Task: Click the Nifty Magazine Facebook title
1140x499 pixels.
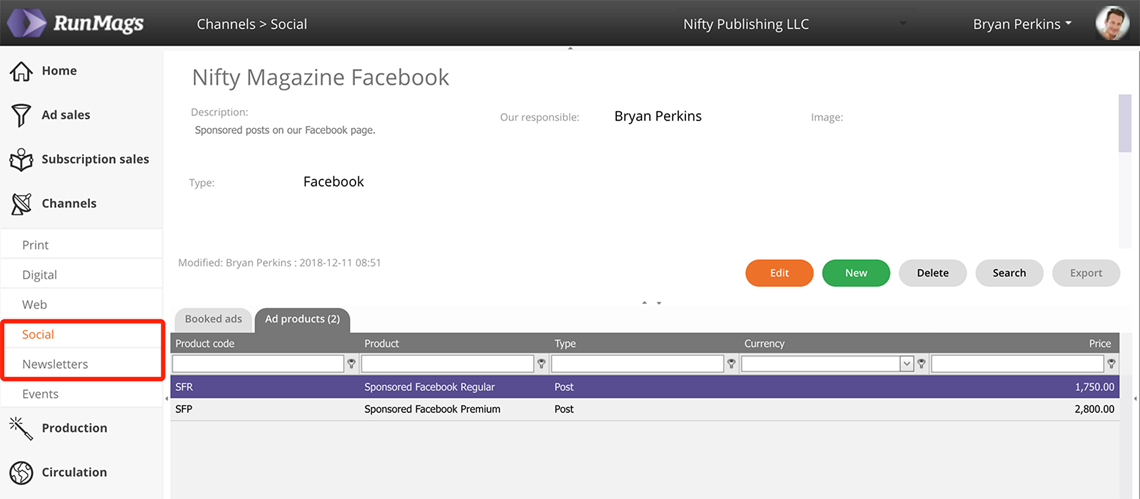Action: pyautogui.click(x=321, y=77)
